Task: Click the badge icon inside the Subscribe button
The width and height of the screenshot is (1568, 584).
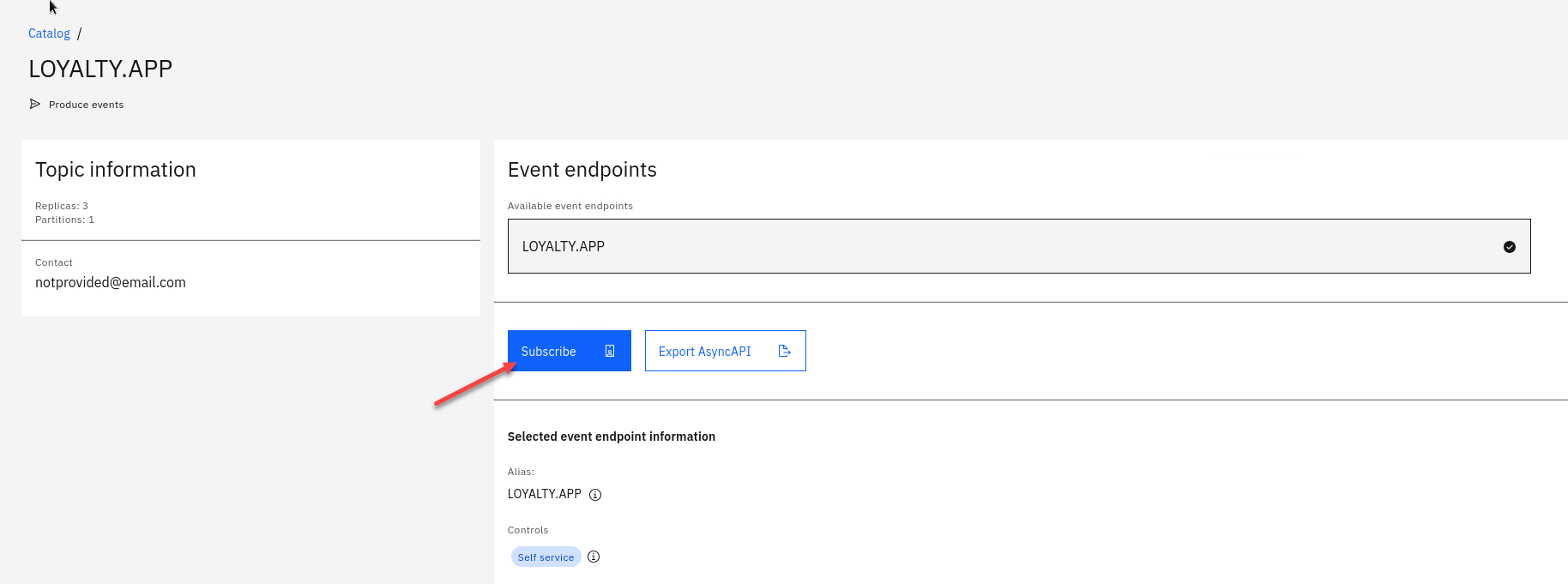Action: [x=610, y=351]
